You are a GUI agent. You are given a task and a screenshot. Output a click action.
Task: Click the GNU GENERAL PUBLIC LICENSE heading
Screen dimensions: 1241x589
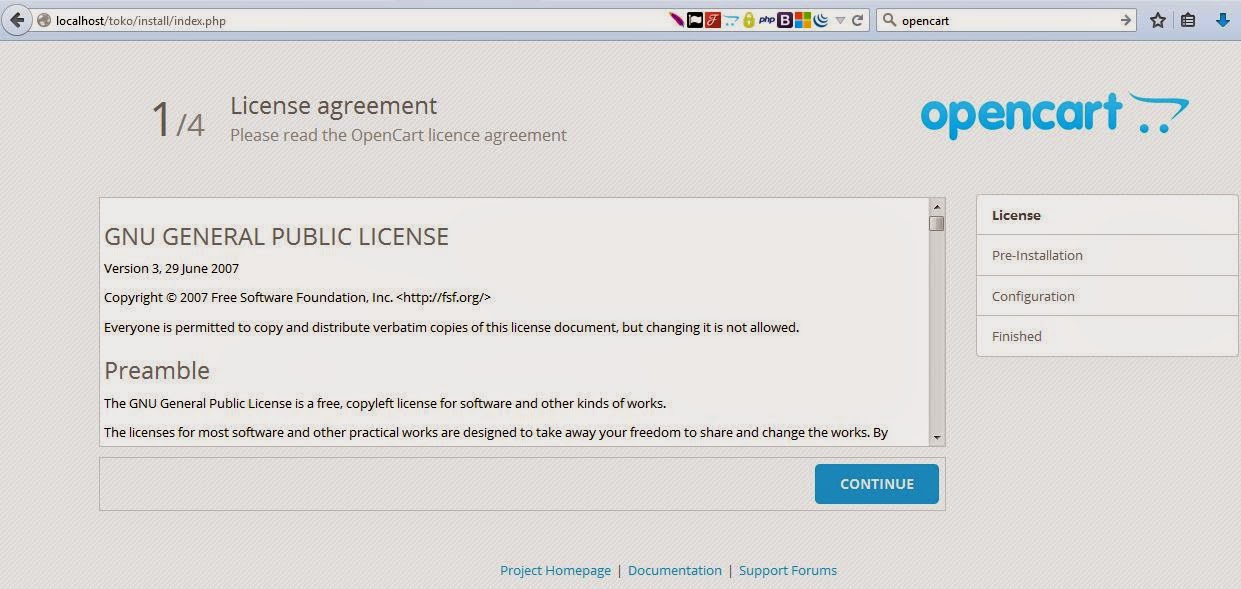click(276, 237)
